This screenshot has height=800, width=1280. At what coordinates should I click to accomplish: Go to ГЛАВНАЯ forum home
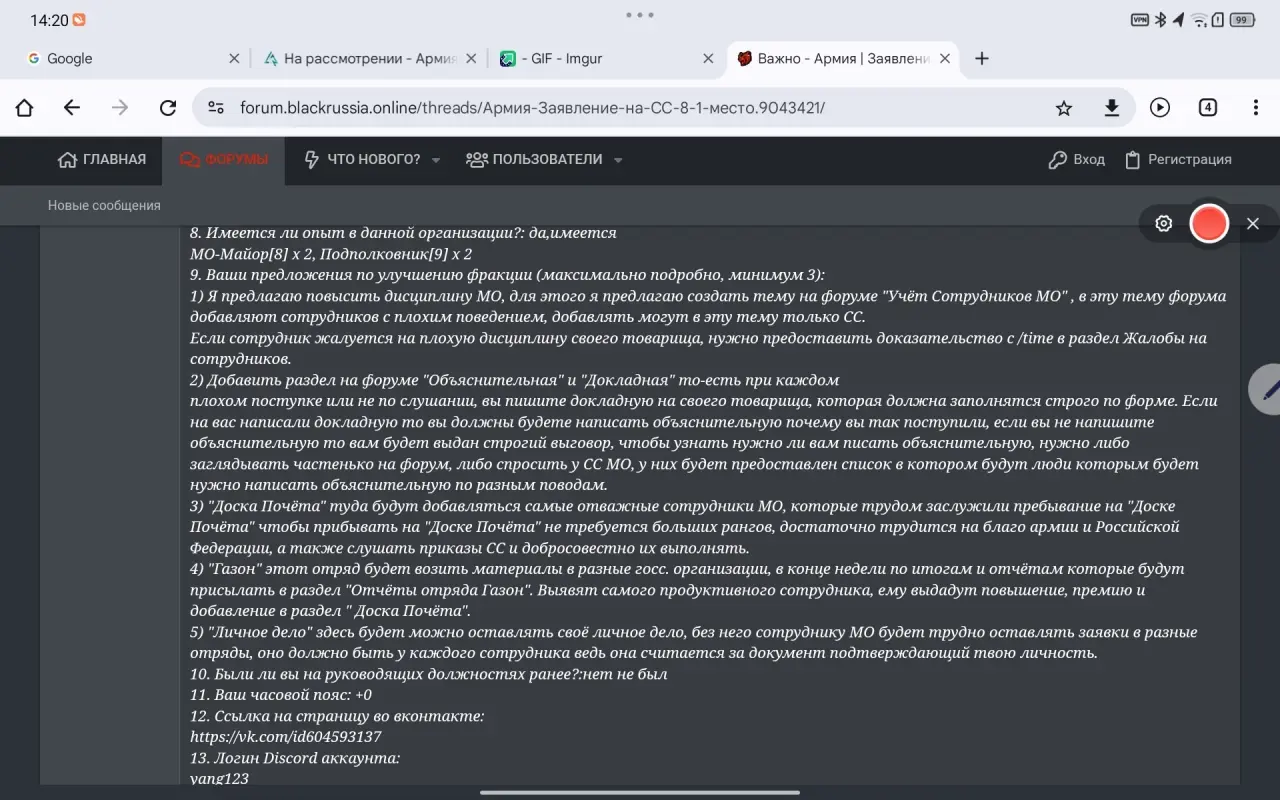coord(102,160)
